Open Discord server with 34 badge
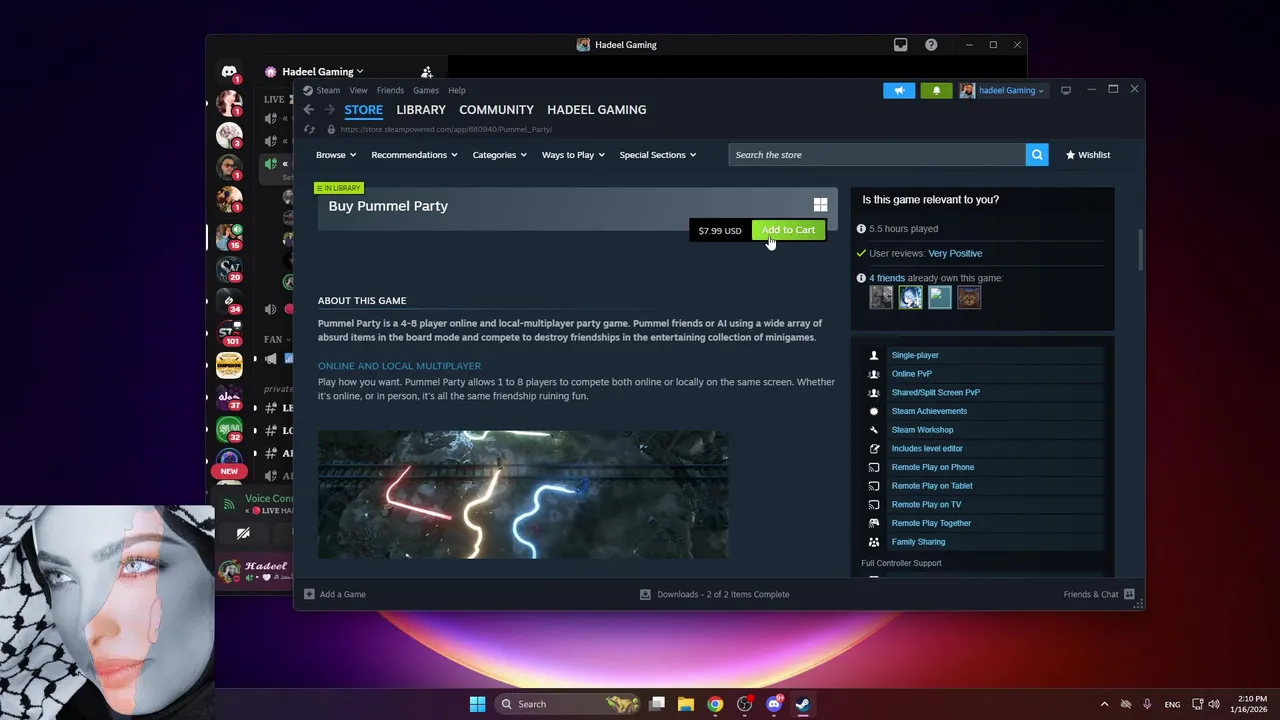The image size is (1280, 720). click(229, 301)
